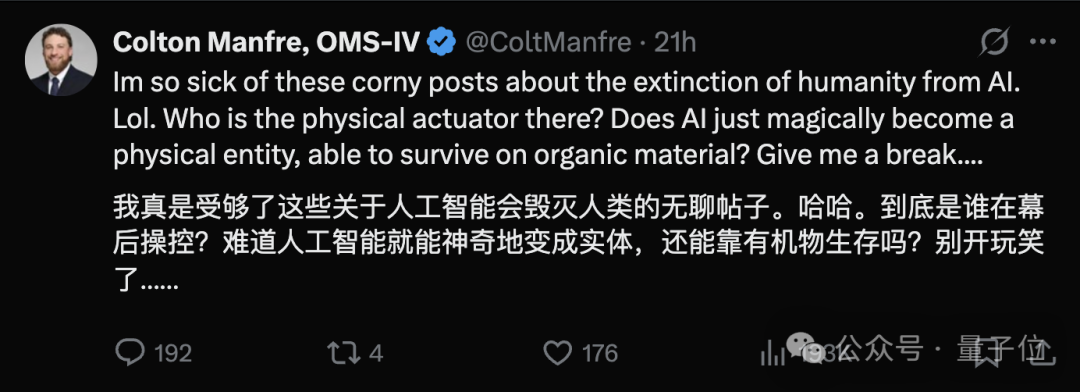The width and height of the screenshot is (1080, 392).
Task: Click the blue verified badge
Action: pyautogui.click(x=442, y=43)
